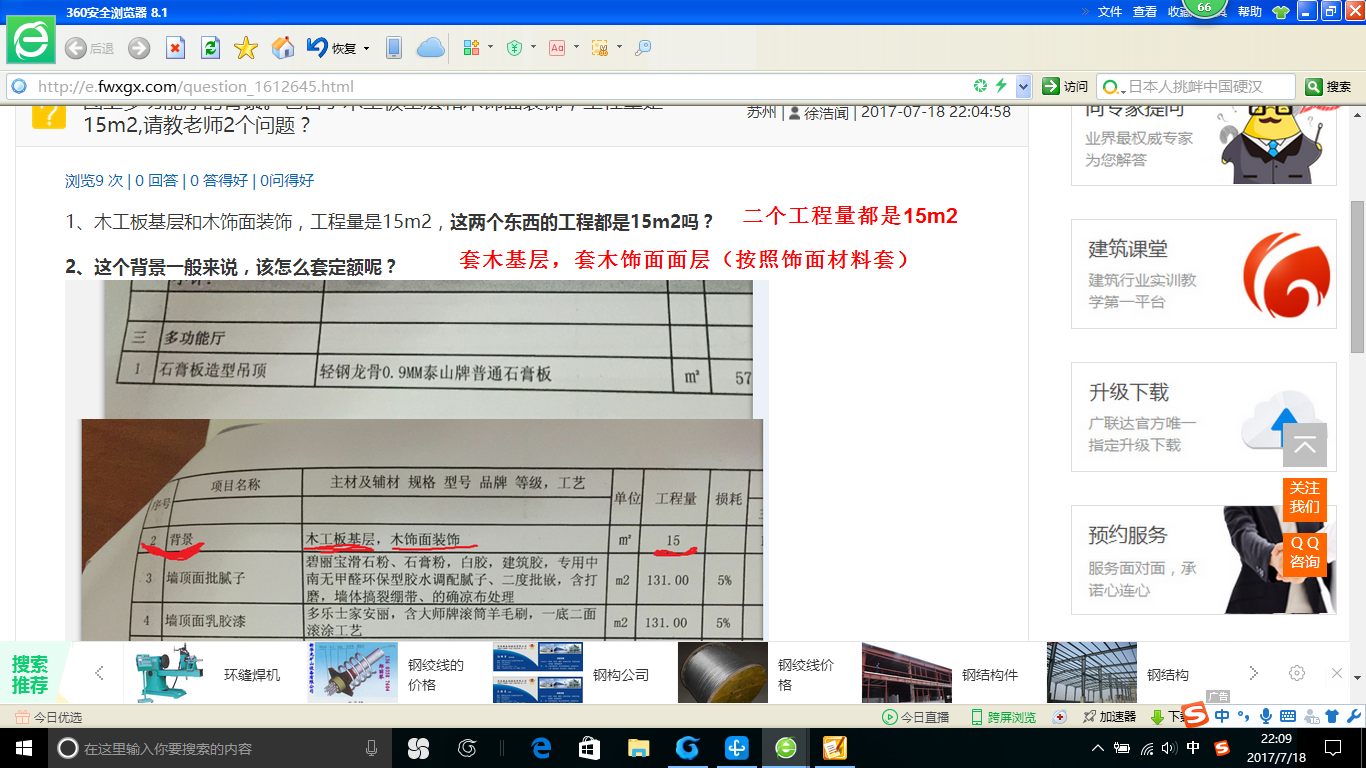Click the green aperture icon in the address bar
1366x768 pixels.
point(981,86)
